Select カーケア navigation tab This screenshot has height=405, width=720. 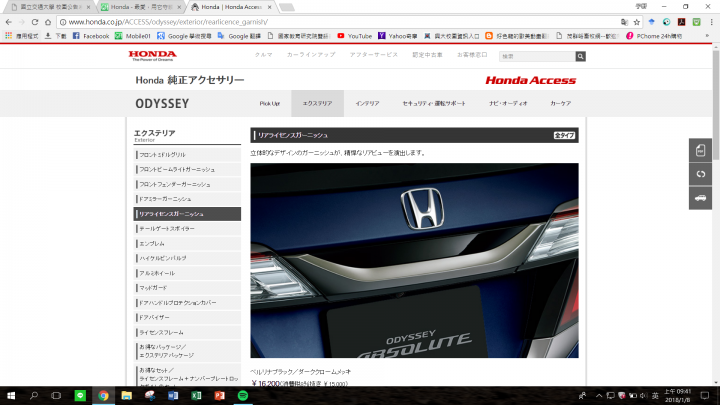tap(561, 103)
